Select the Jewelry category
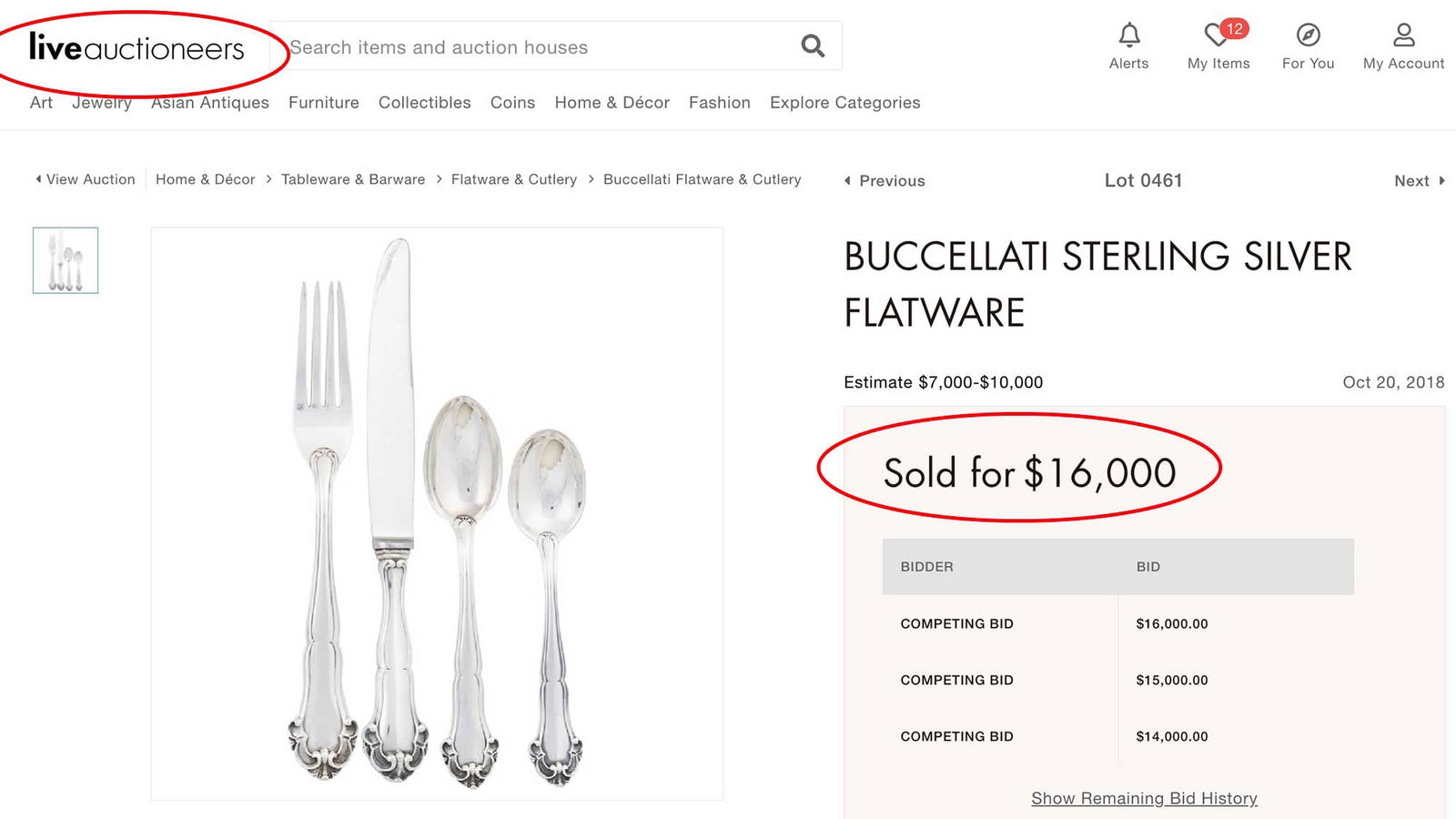Viewport: 1456px width, 819px height. pyautogui.click(x=101, y=103)
